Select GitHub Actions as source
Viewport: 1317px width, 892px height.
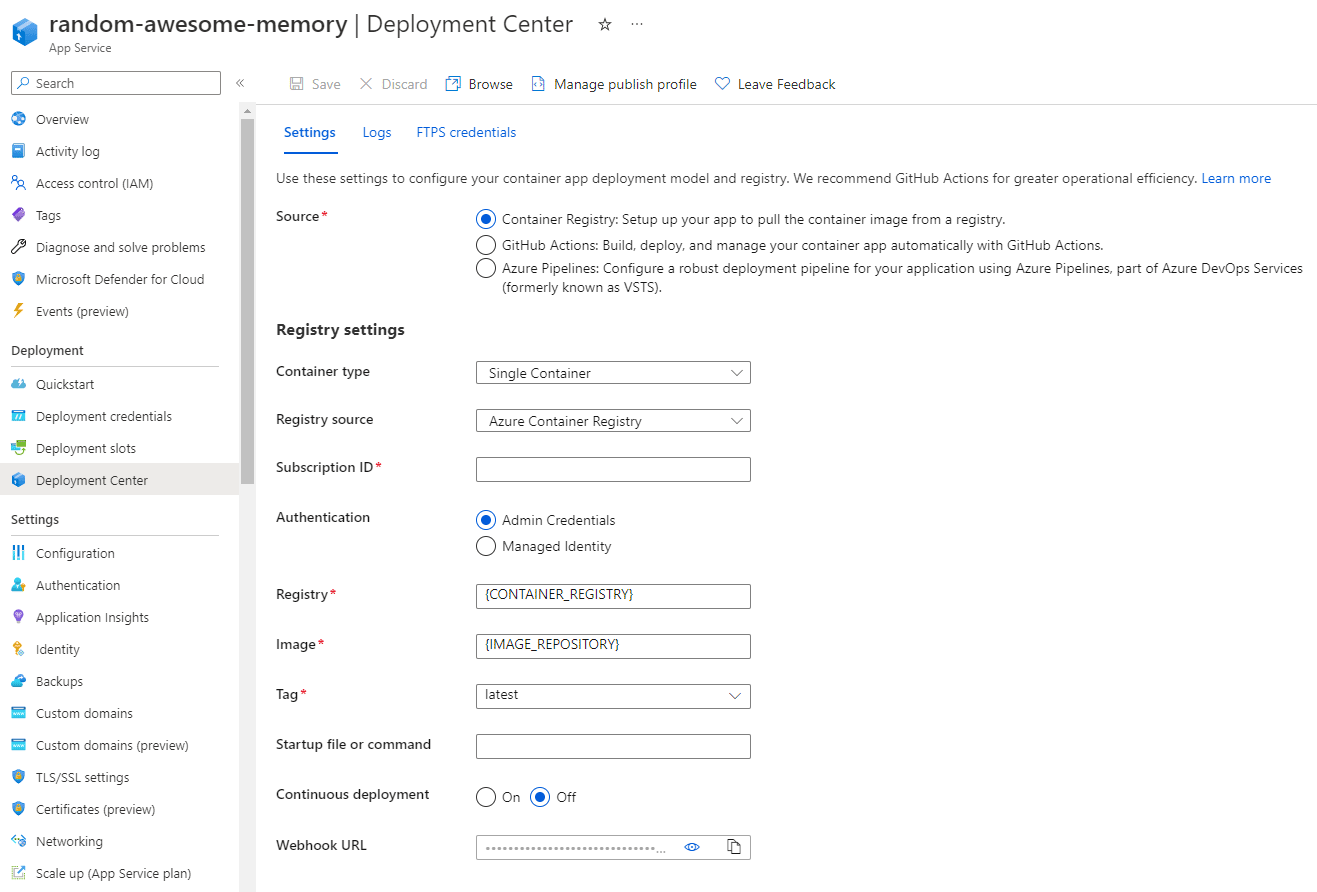(486, 245)
